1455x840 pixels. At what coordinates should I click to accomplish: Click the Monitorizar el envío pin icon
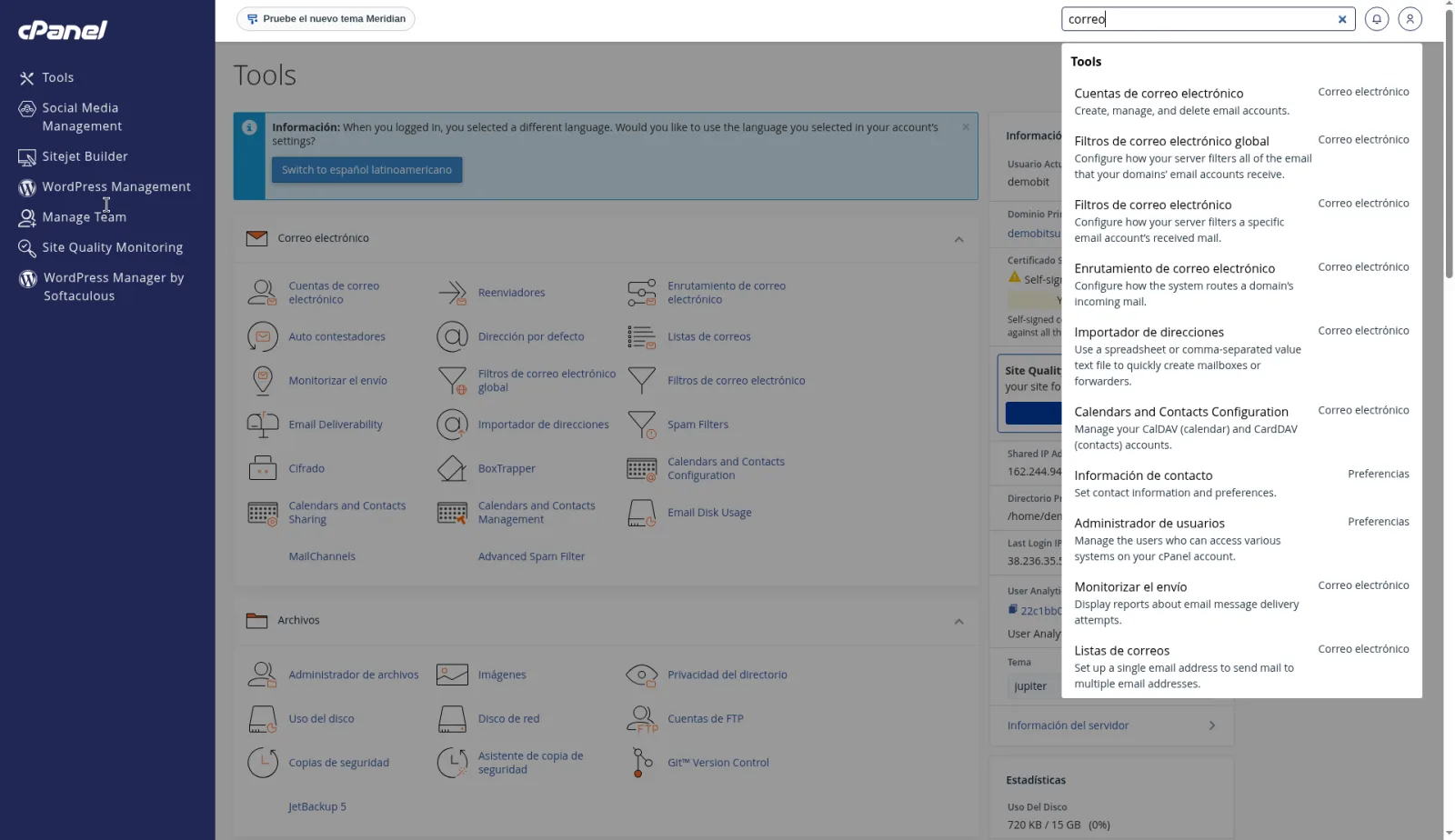click(x=262, y=380)
